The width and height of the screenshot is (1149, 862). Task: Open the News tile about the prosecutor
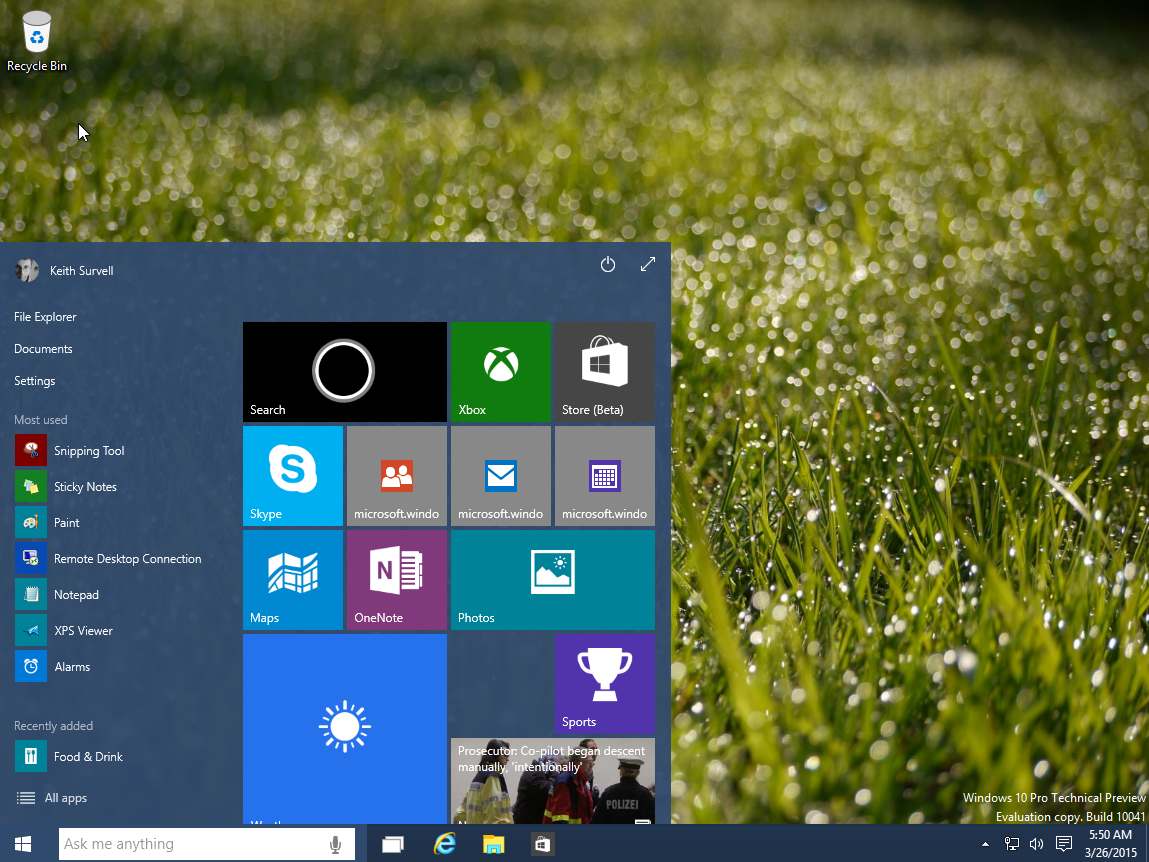click(553, 781)
